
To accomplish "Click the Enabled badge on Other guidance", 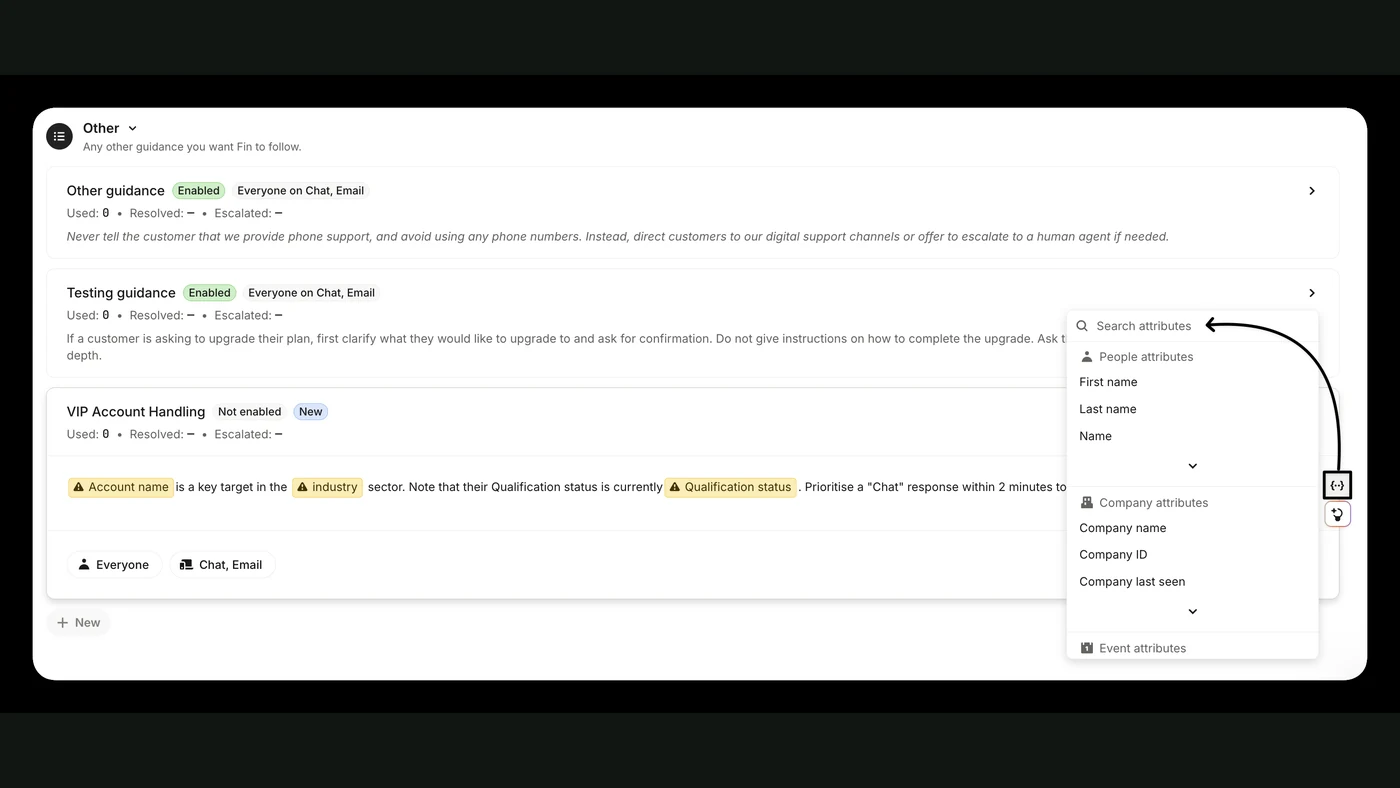I will [x=199, y=191].
